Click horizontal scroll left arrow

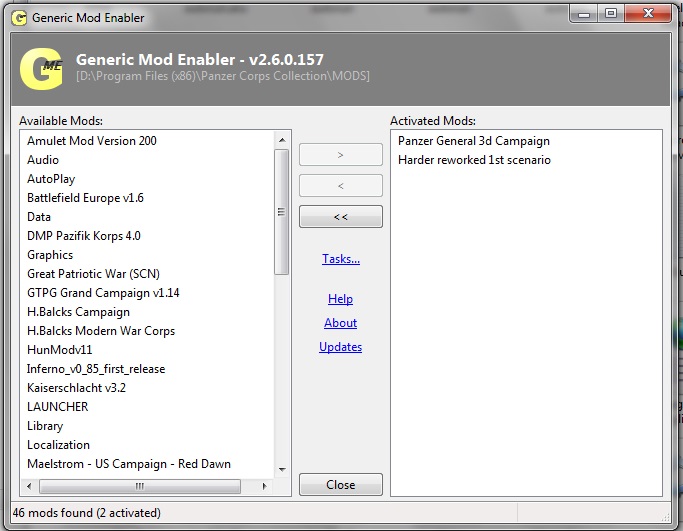coord(29,486)
